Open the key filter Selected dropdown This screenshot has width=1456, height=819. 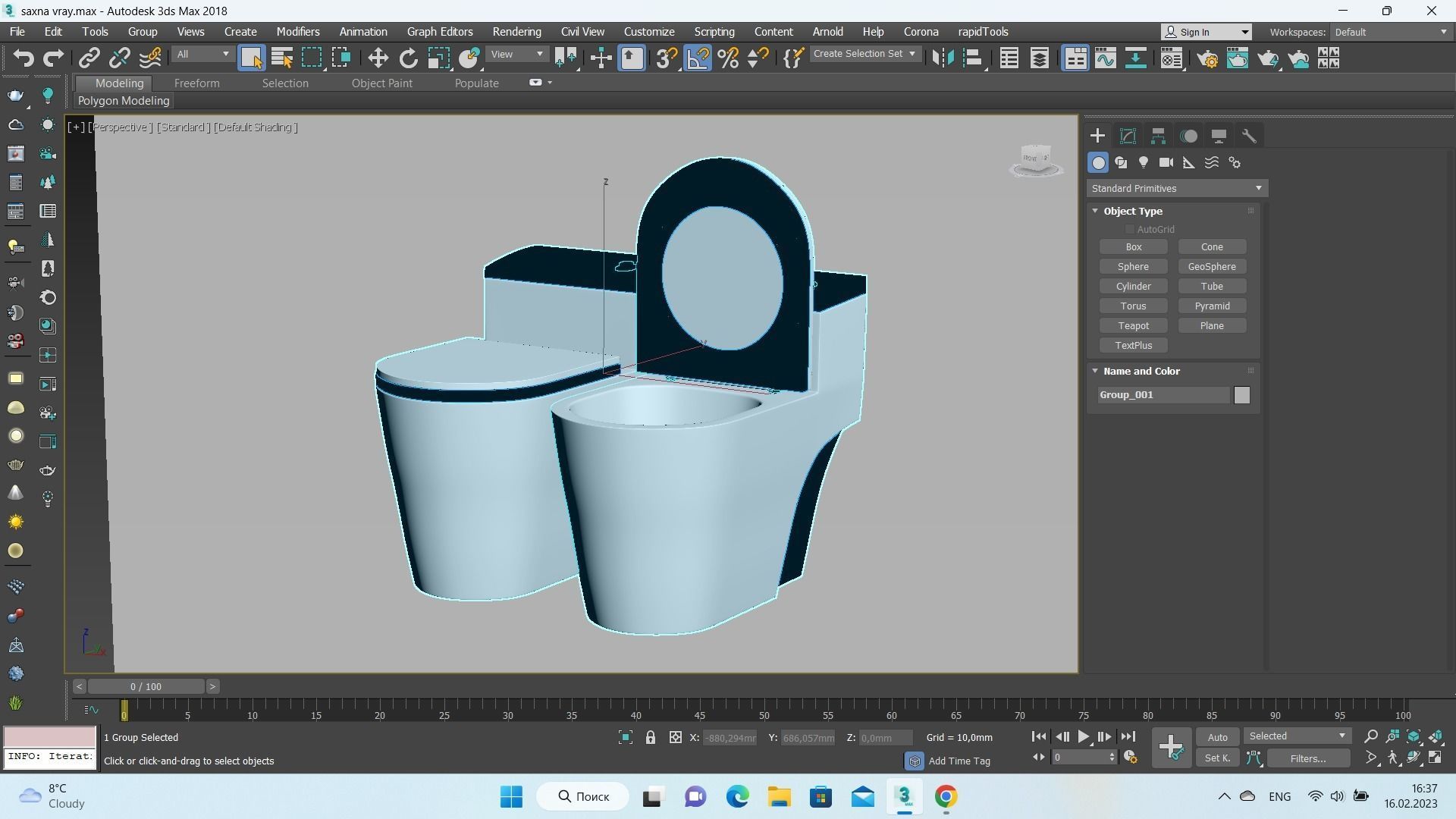pos(1297,736)
